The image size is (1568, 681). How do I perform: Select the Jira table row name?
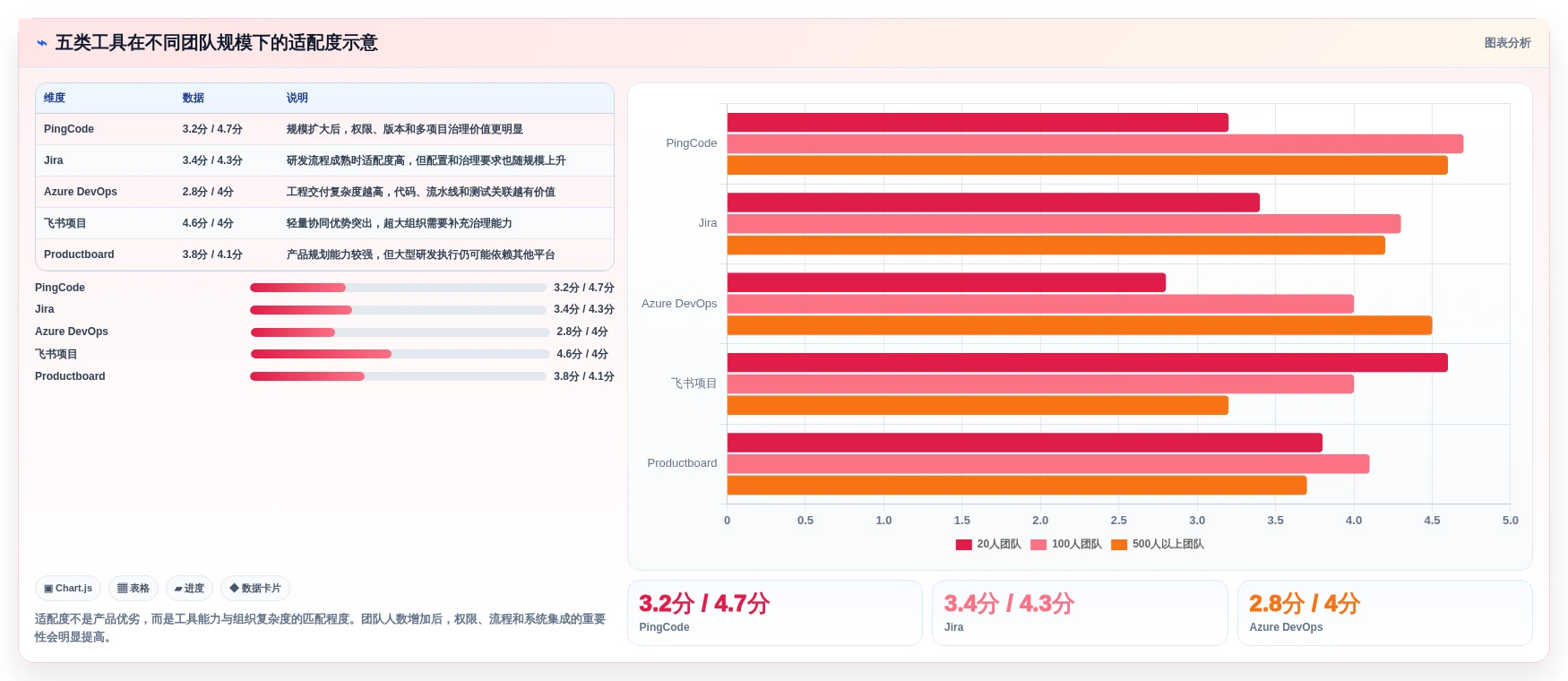[54, 160]
